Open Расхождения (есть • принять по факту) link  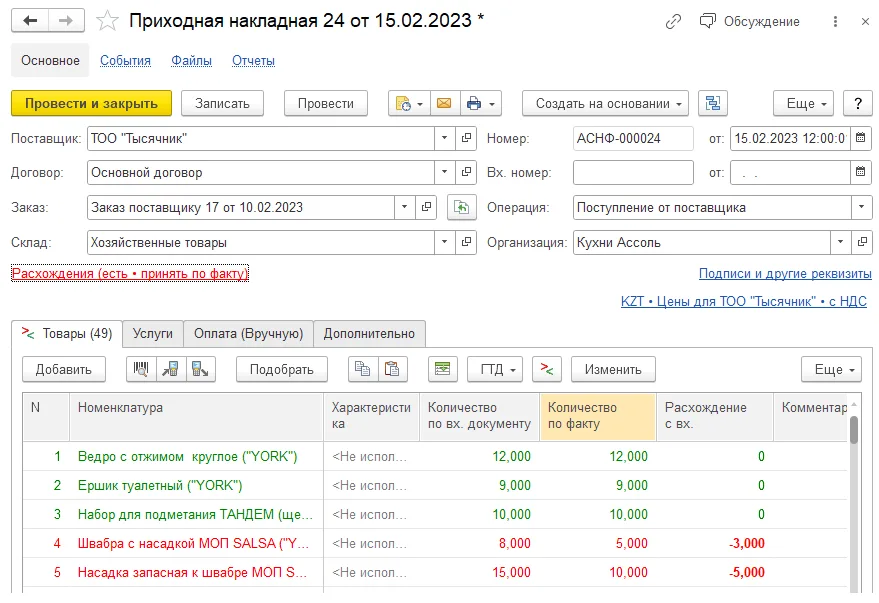point(130,273)
